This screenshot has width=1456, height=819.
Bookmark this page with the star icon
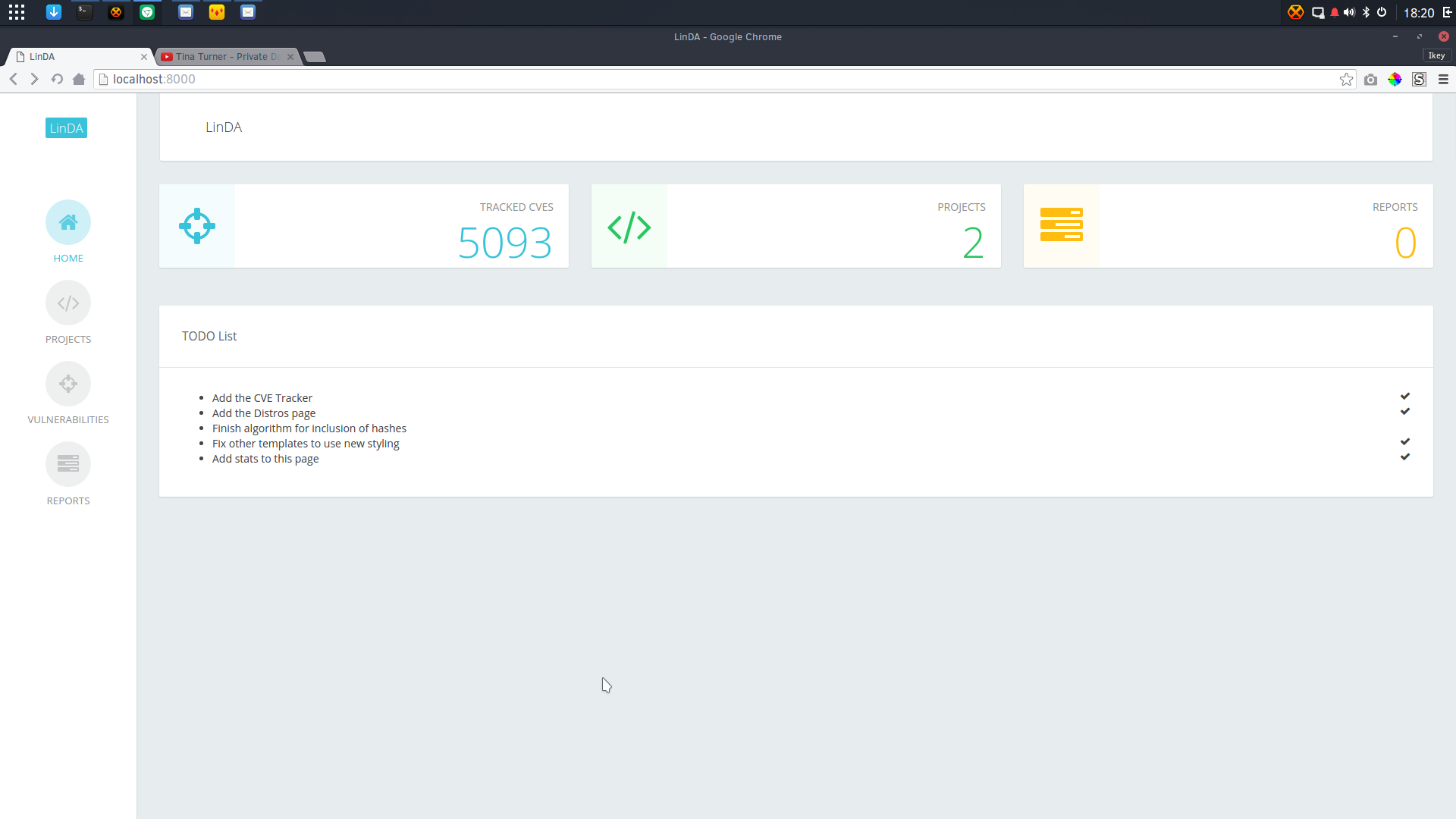click(1346, 79)
